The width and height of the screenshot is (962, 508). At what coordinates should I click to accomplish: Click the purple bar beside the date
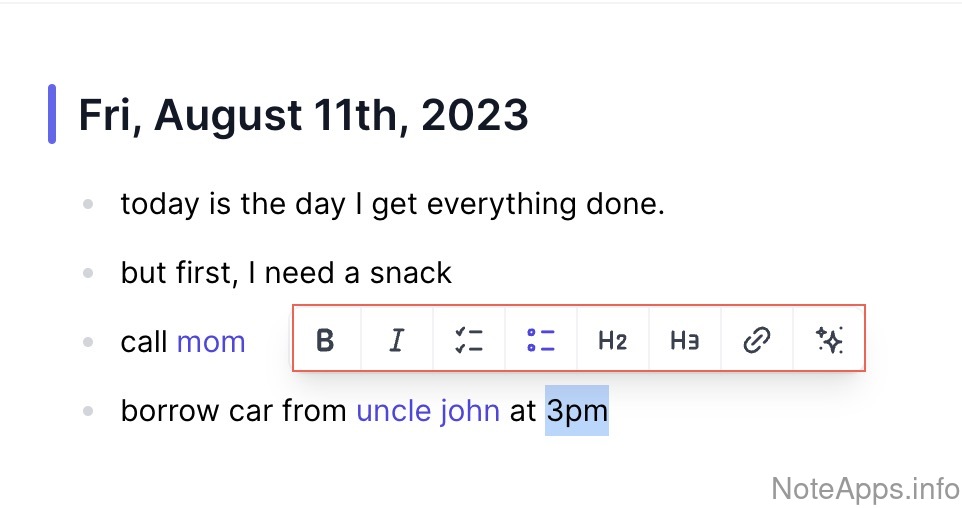pos(52,115)
